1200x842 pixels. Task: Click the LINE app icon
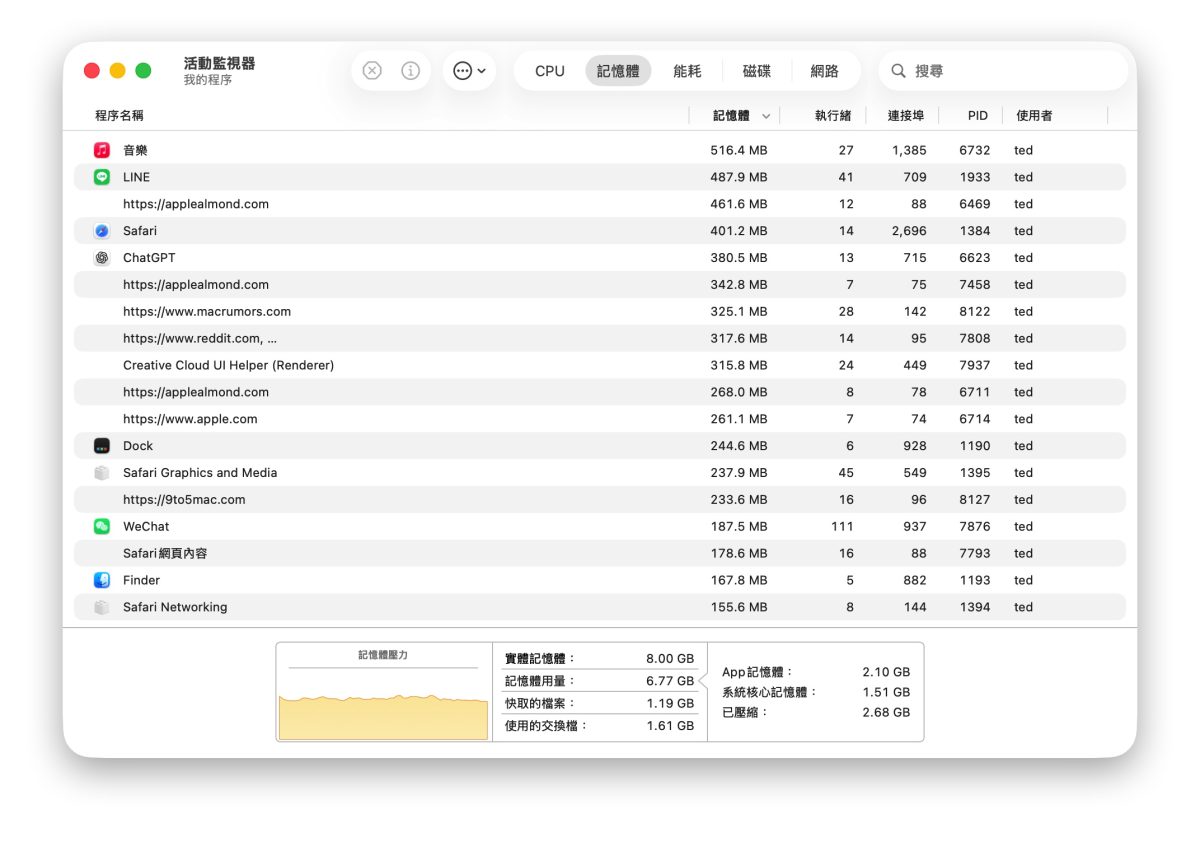pyautogui.click(x=102, y=177)
